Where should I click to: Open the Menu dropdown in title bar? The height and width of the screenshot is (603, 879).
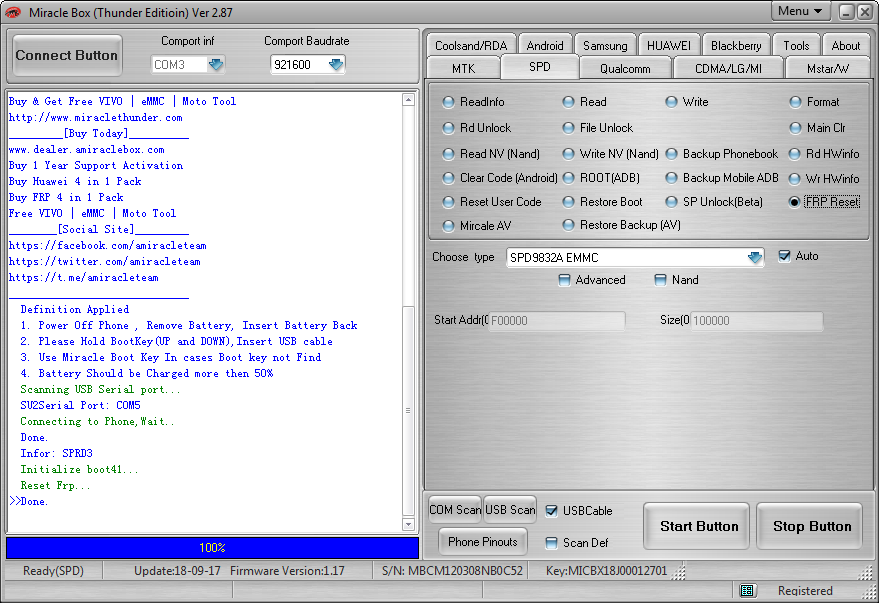click(x=801, y=11)
